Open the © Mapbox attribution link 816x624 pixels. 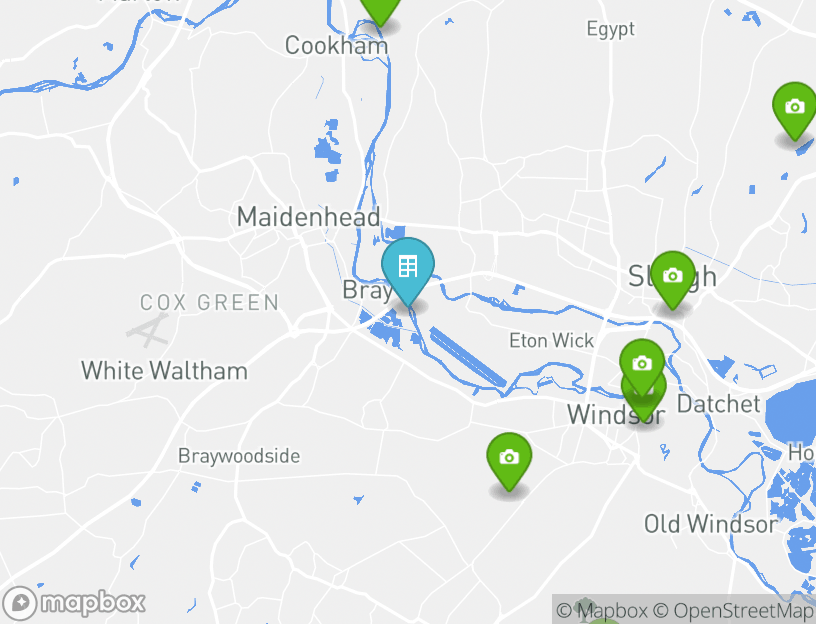[602, 610]
